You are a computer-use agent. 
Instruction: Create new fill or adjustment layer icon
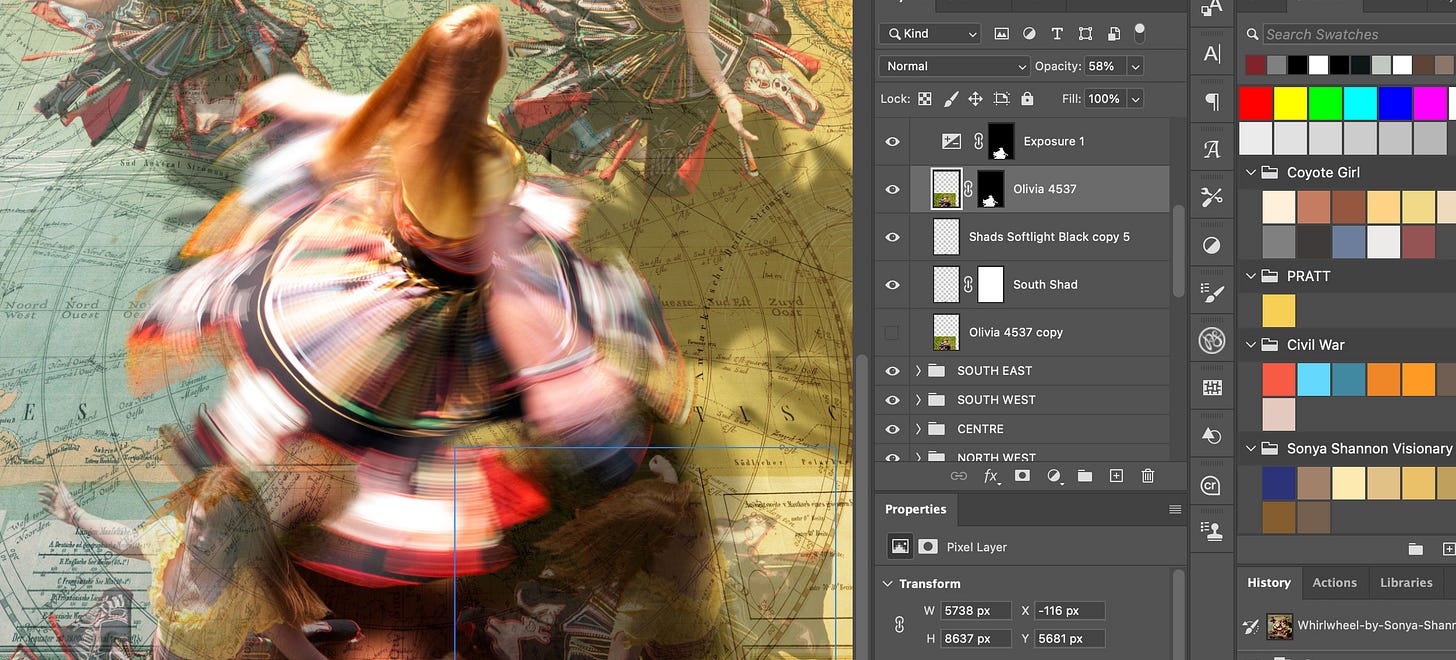point(1054,476)
